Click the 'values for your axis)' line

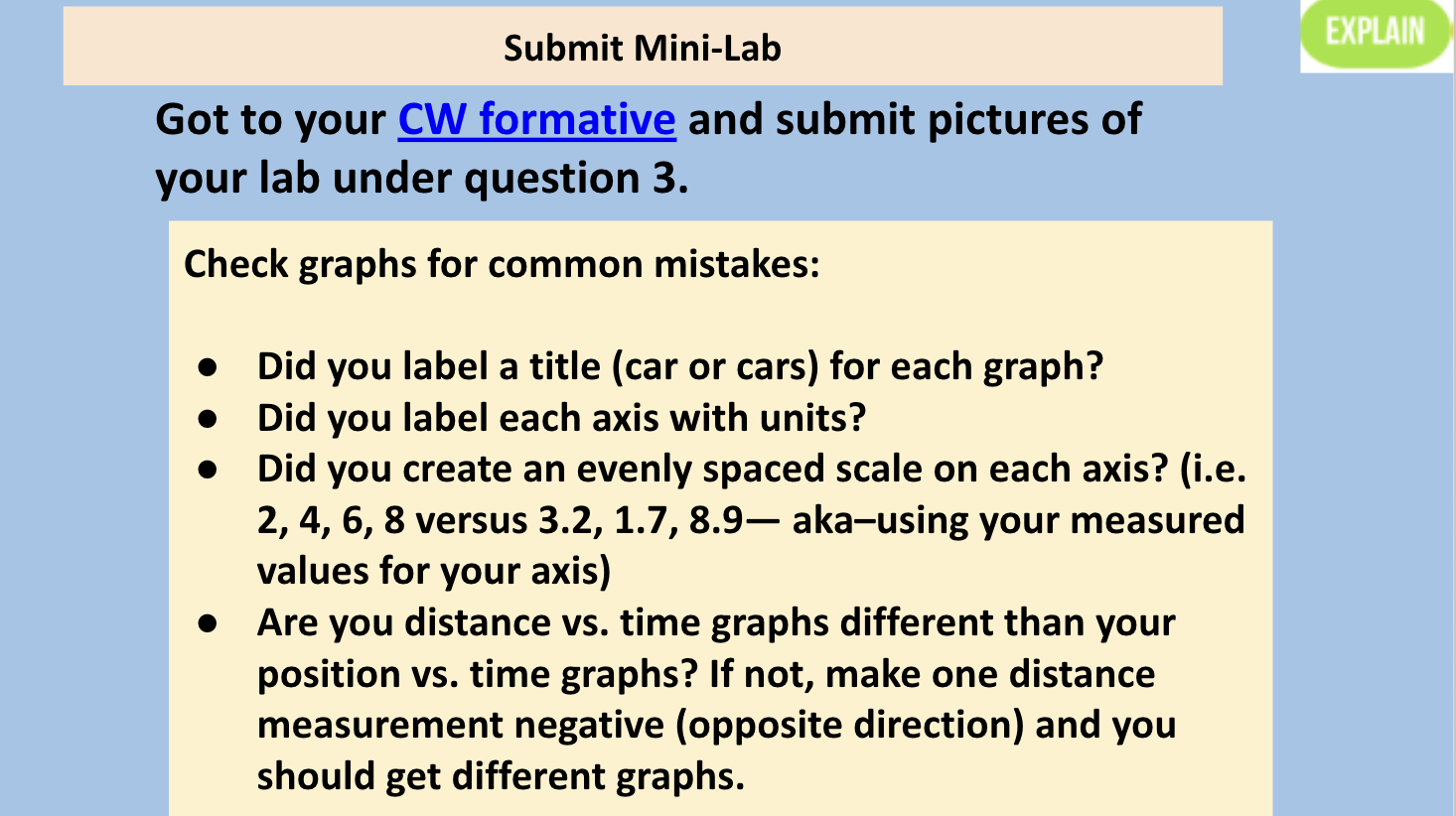tap(434, 571)
